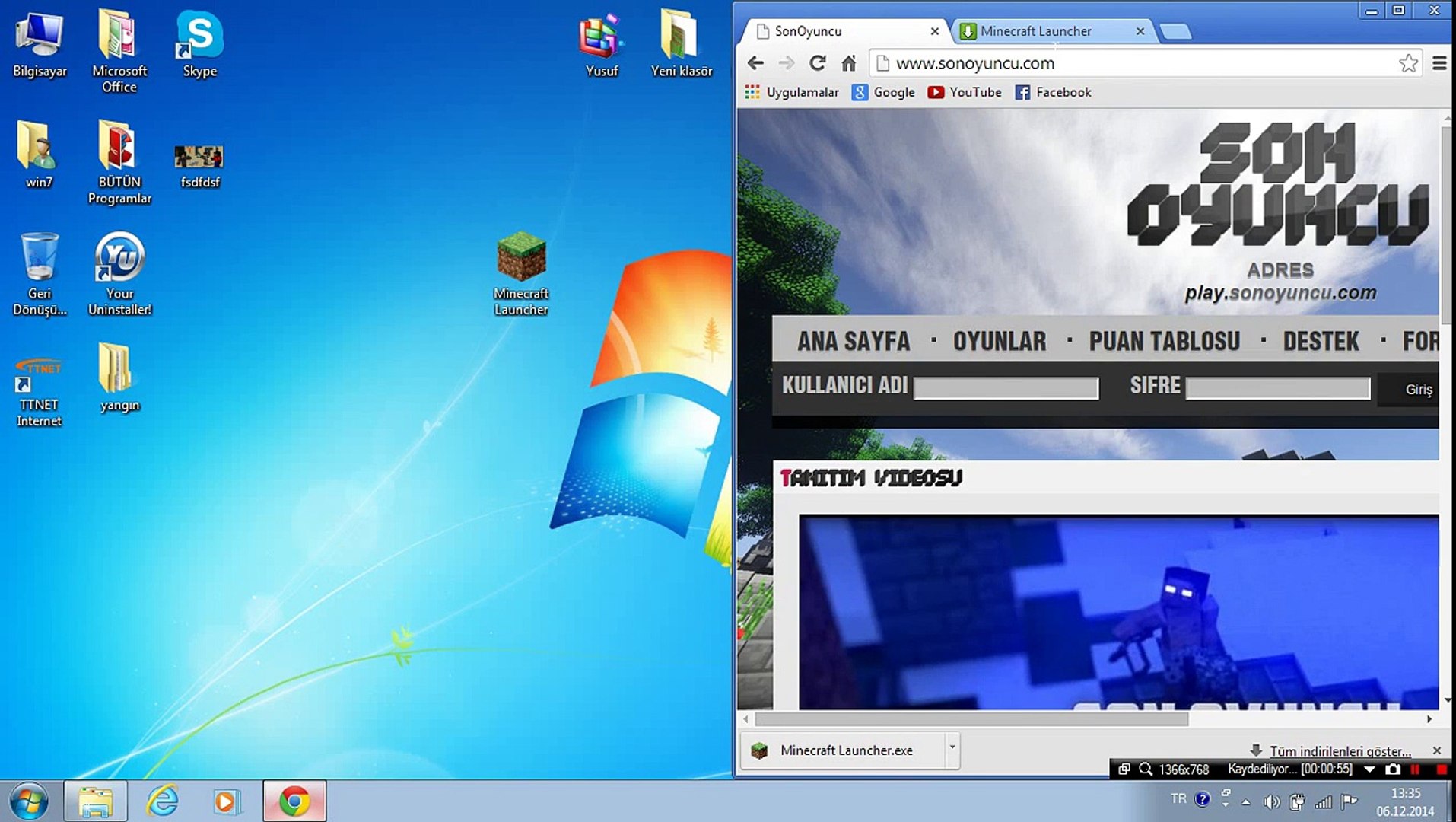Open the Uygulamalar apps bookmark
The image size is (1456, 822).
tap(791, 92)
